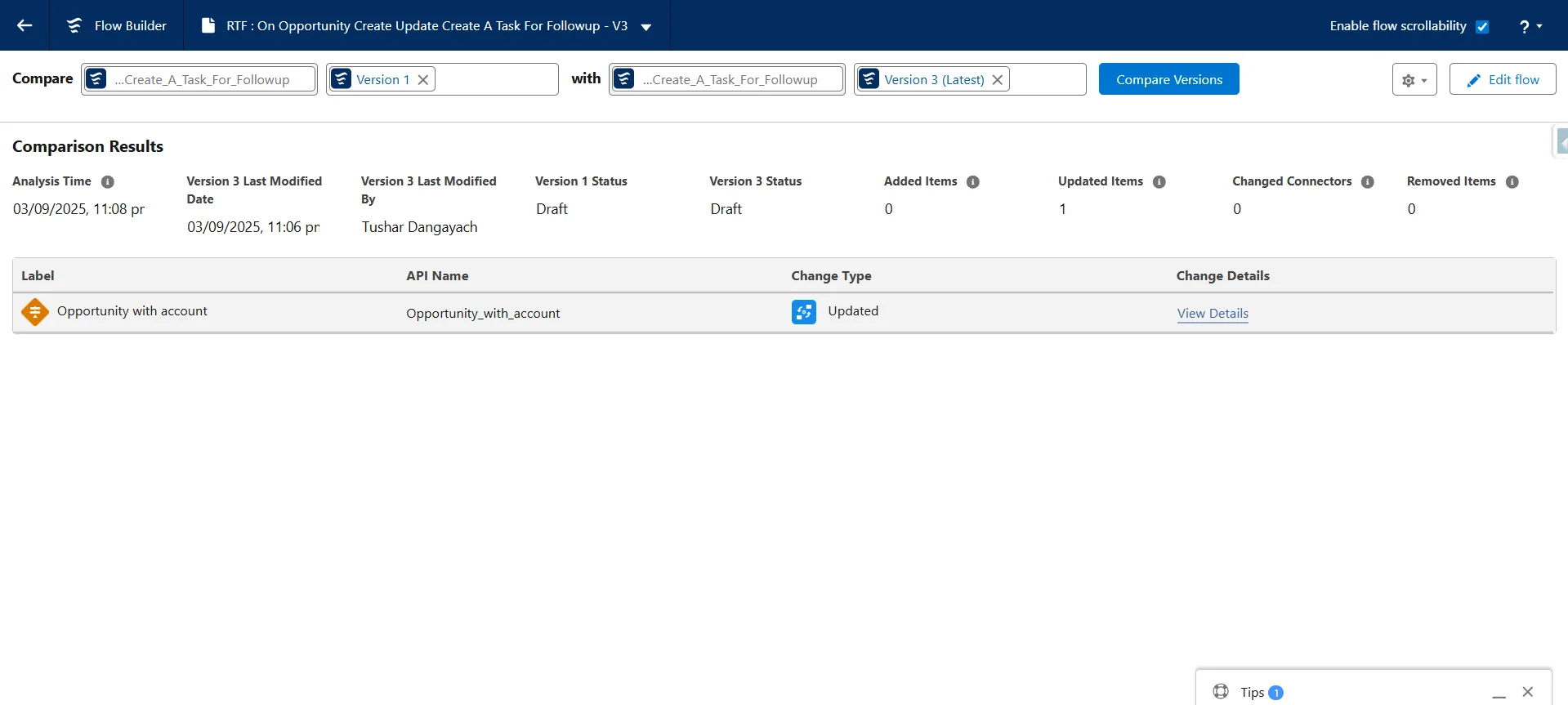Image resolution: width=1568 pixels, height=705 pixels.
Task: Click Compare Versions button
Action: pyautogui.click(x=1169, y=79)
